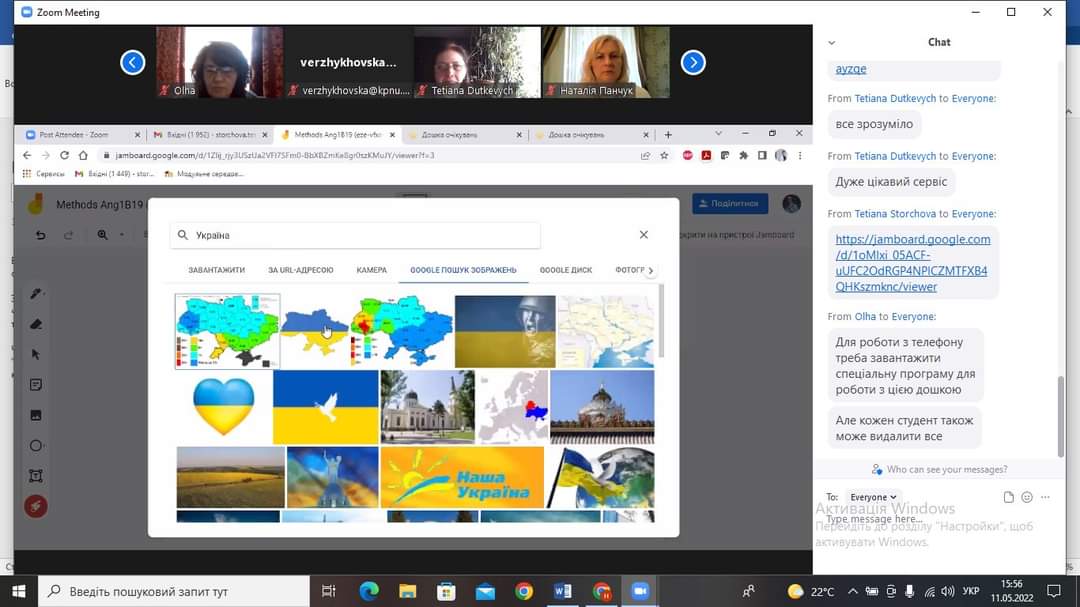This screenshot has width=1080, height=607.
Task: Collapse the Chat panel chevron
Action: point(832,43)
